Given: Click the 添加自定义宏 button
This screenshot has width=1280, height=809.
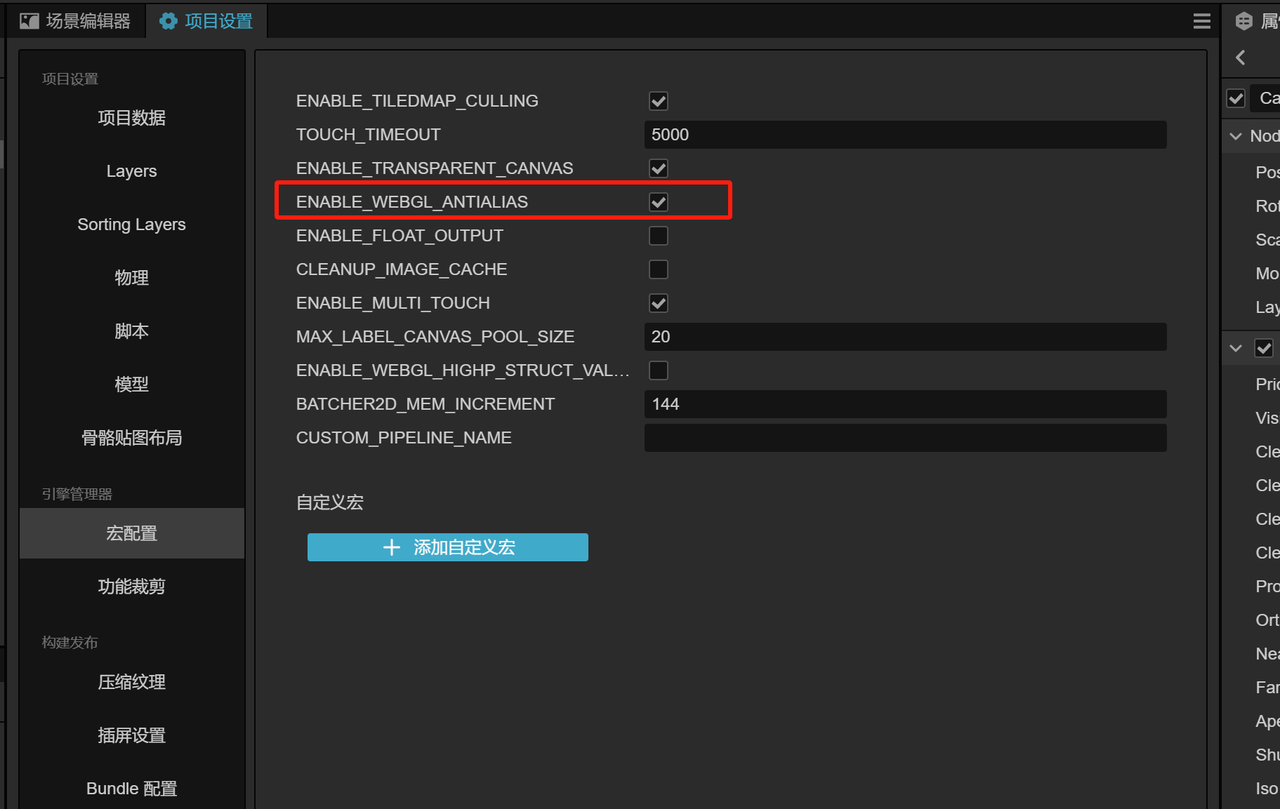Looking at the screenshot, I should tap(447, 547).
